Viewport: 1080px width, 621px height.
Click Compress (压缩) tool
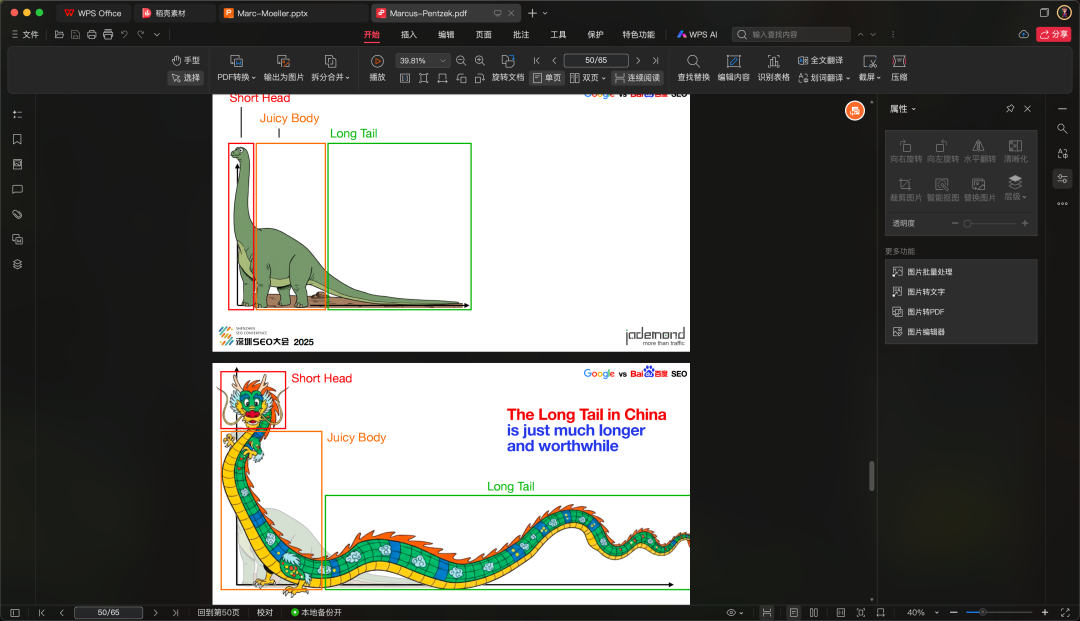click(x=899, y=68)
